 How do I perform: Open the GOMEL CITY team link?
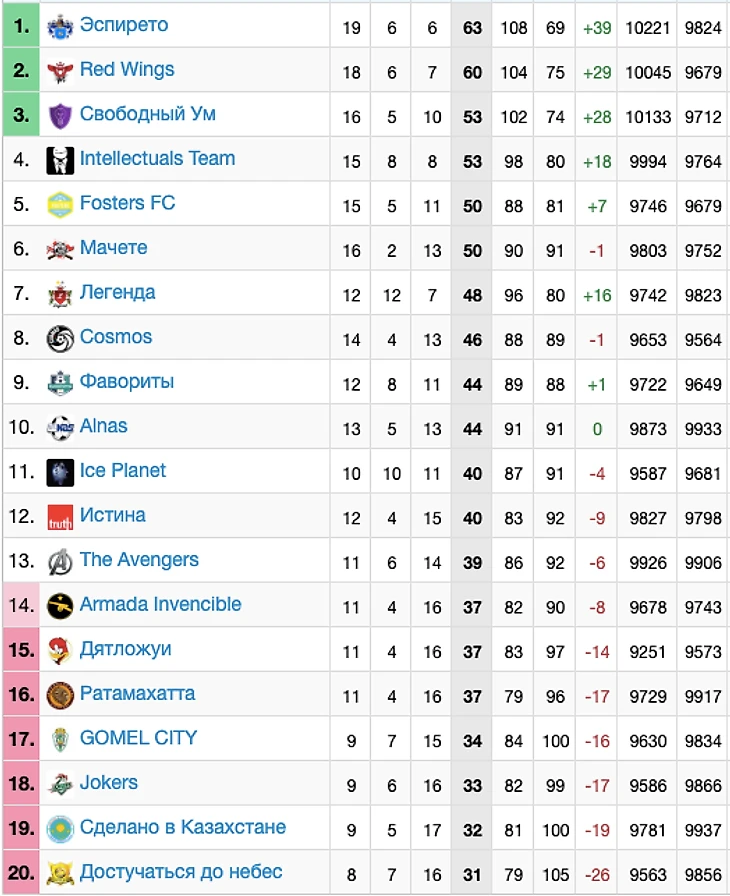coord(138,738)
